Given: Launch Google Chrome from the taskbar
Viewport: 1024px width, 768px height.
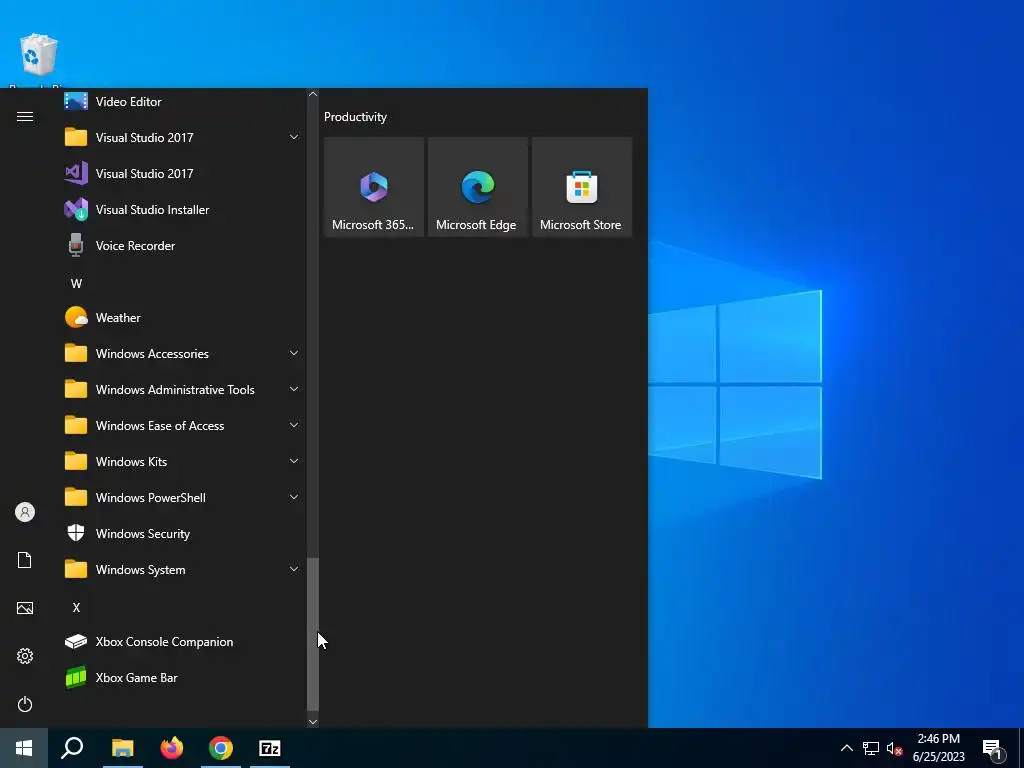Looking at the screenshot, I should point(221,748).
